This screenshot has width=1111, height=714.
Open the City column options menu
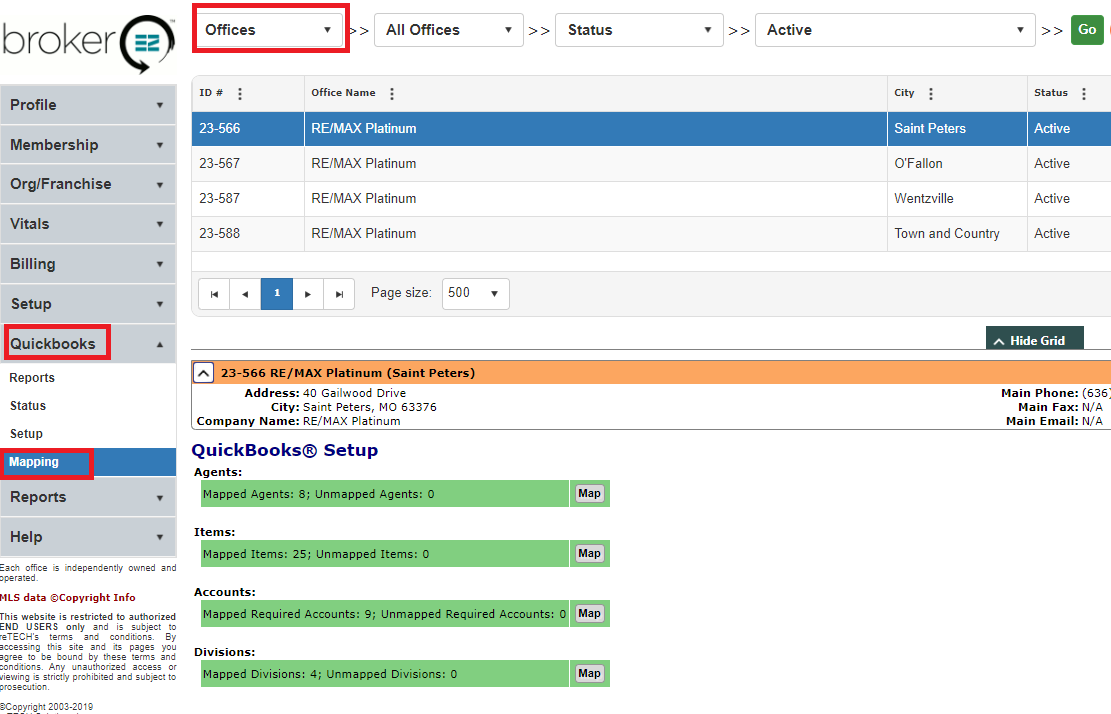(930, 92)
